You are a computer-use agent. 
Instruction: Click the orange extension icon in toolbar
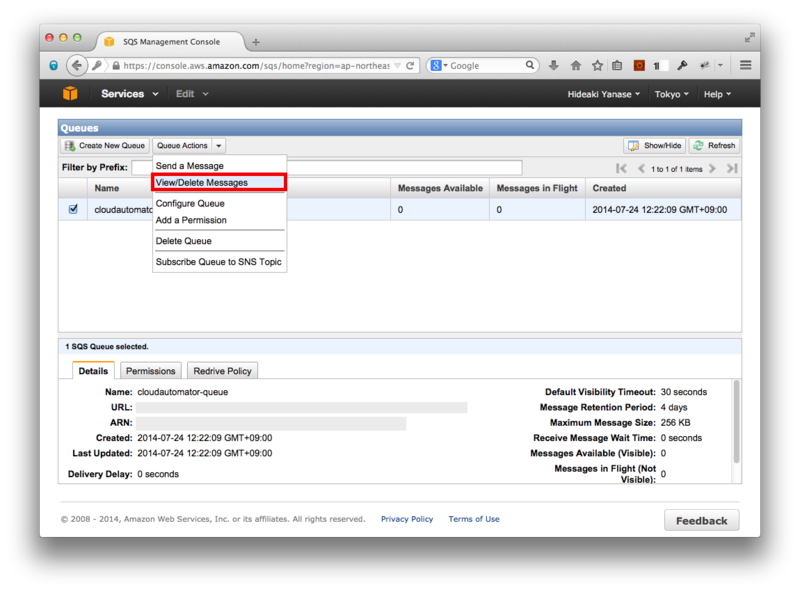(x=639, y=65)
